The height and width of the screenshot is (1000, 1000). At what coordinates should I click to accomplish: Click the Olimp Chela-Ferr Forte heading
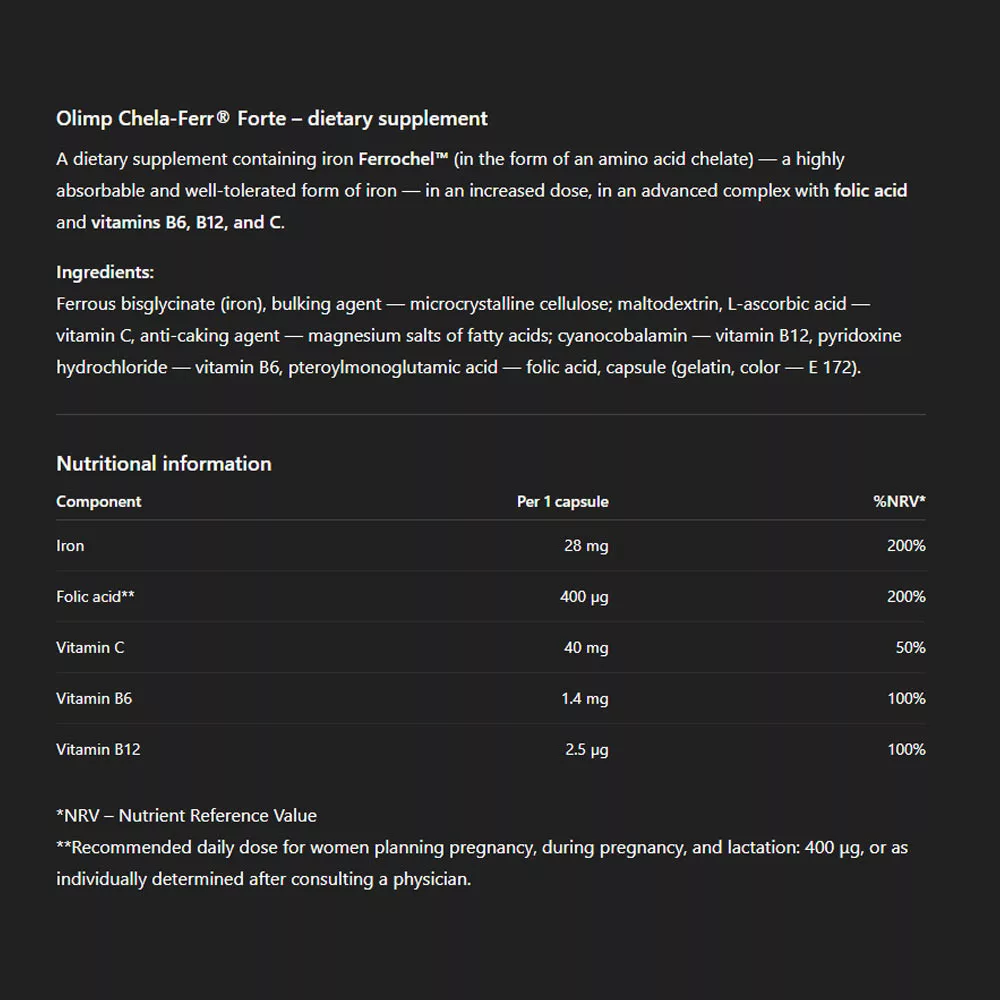tap(272, 119)
